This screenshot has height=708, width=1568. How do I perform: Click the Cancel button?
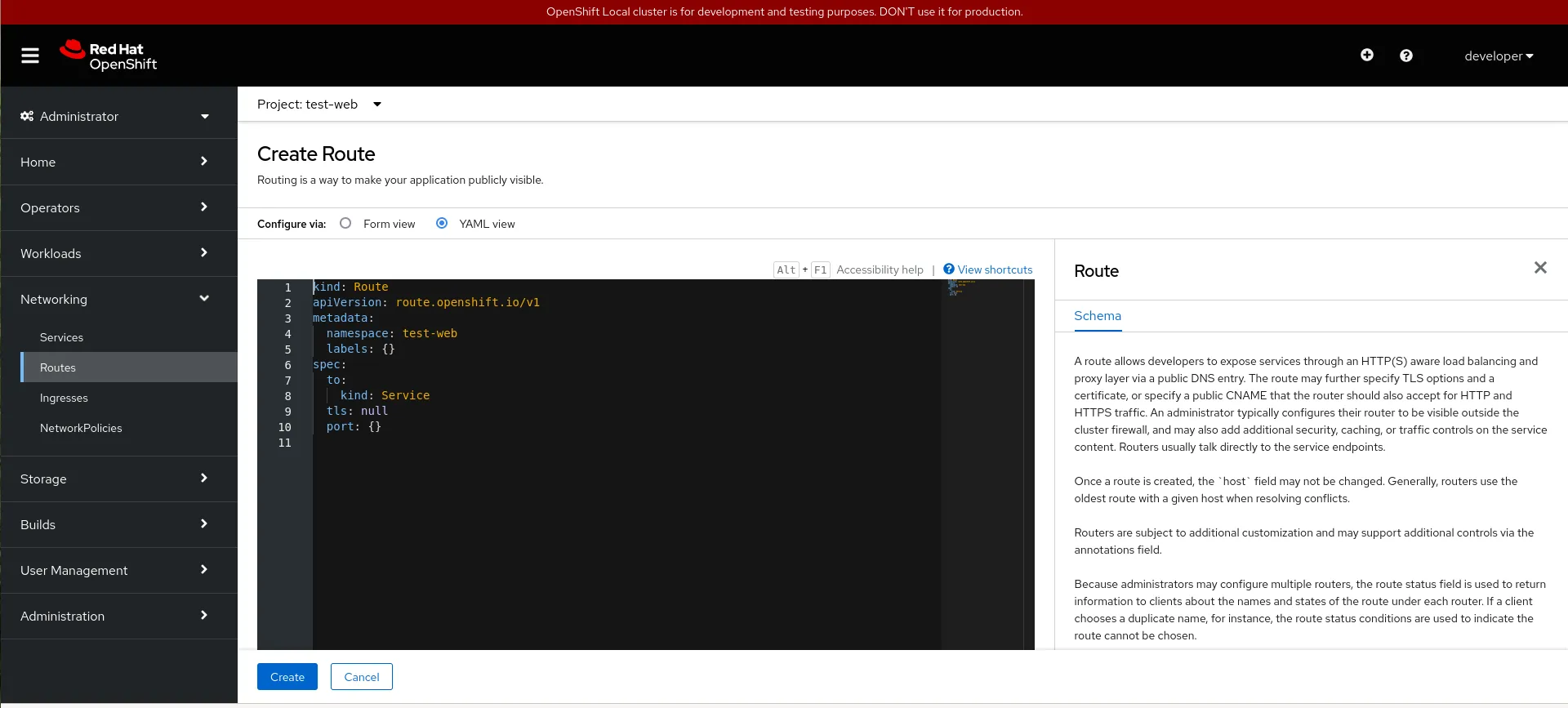click(x=361, y=677)
